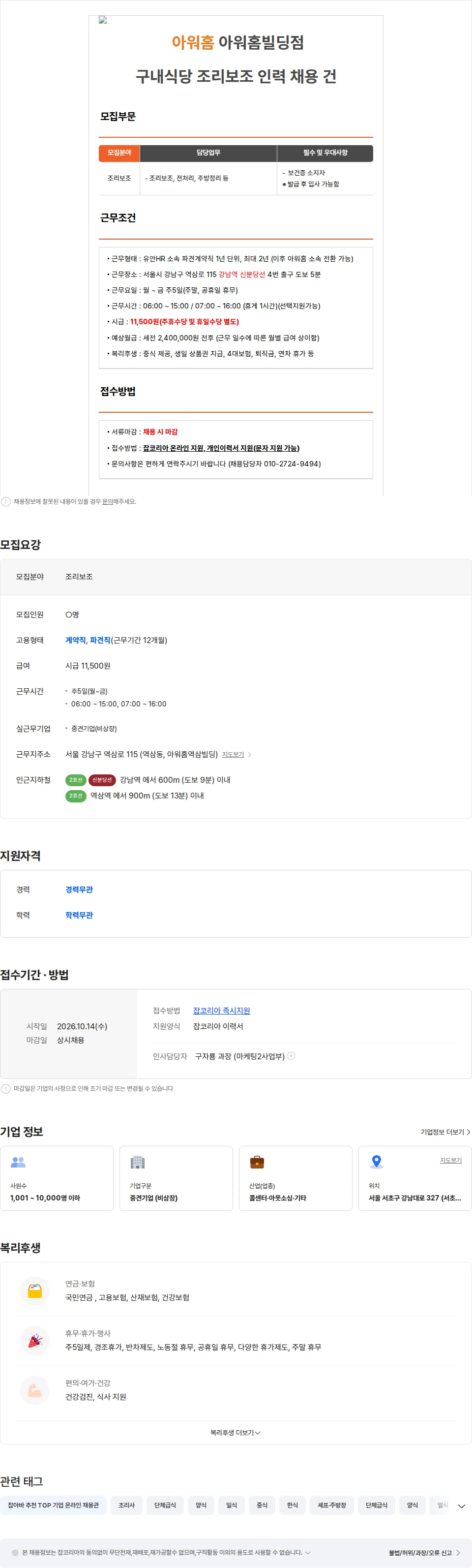Click the chevron after the 근무지주소 지도보기 link
This screenshot has height=1568, width=472.
click(249, 755)
